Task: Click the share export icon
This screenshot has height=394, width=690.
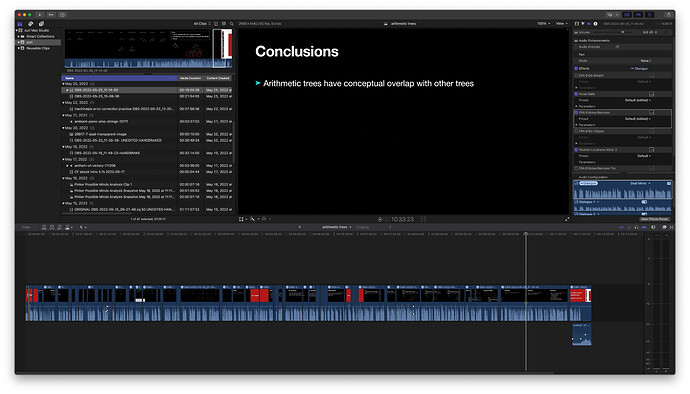Action: click(668, 15)
